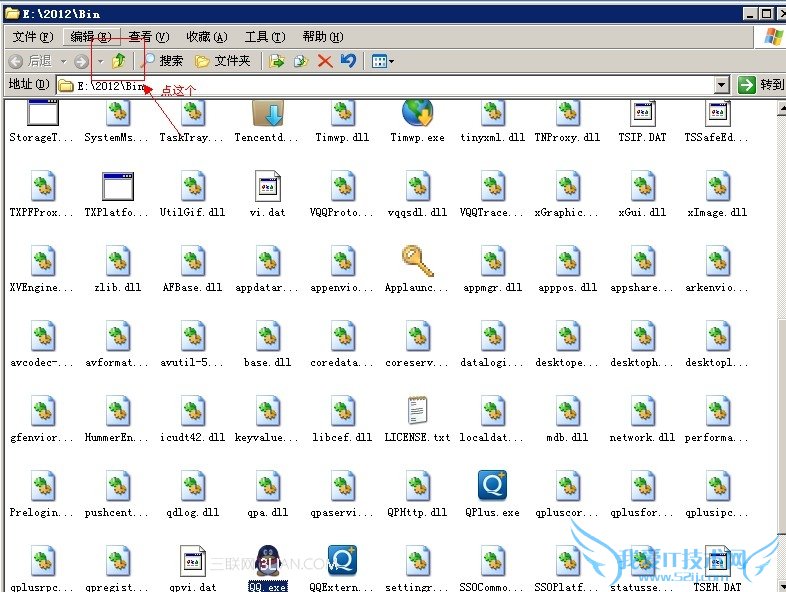Expand the Views dropdown in toolbar

(383, 61)
